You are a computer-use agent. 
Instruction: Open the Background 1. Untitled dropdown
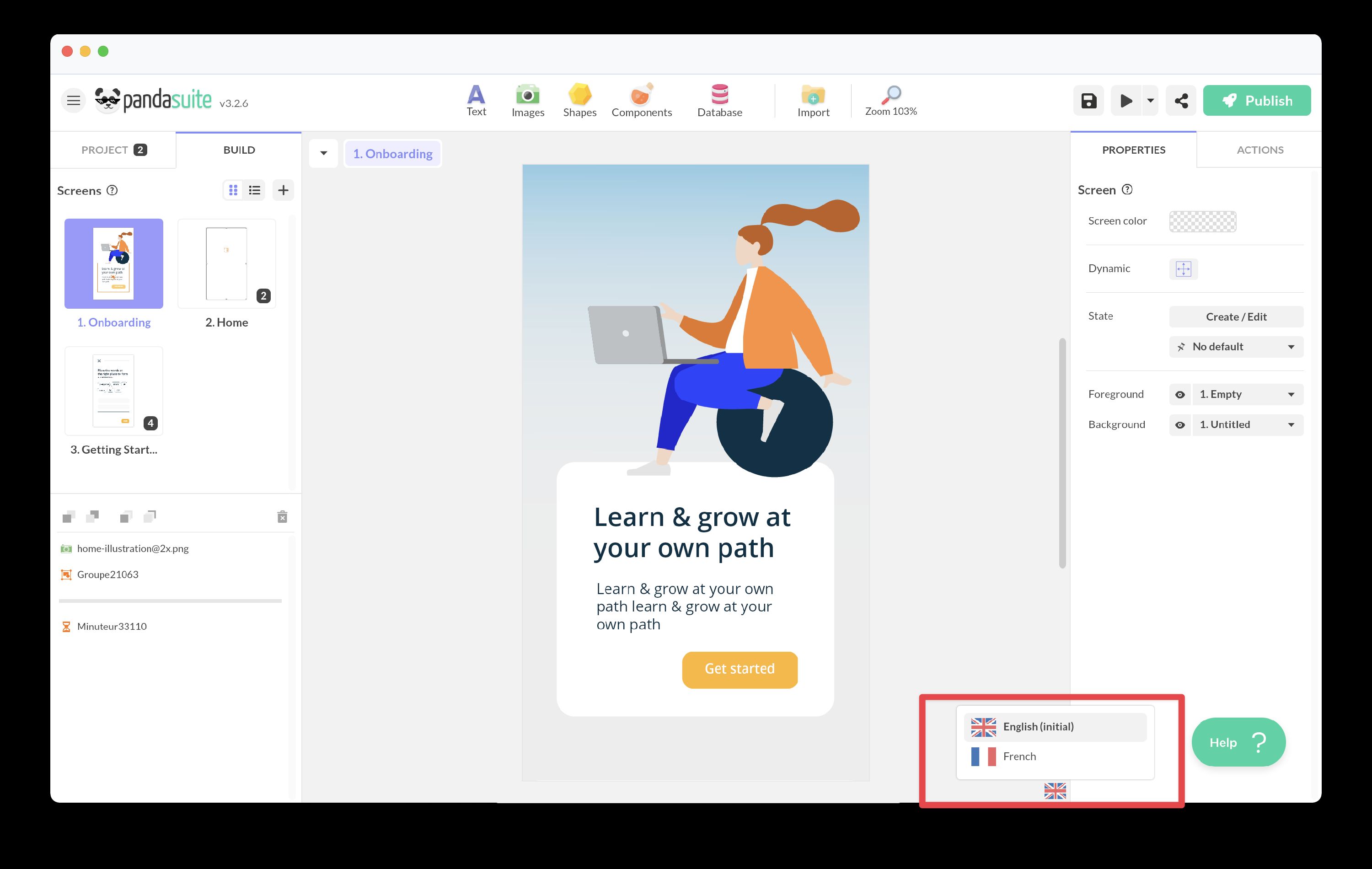point(1247,424)
